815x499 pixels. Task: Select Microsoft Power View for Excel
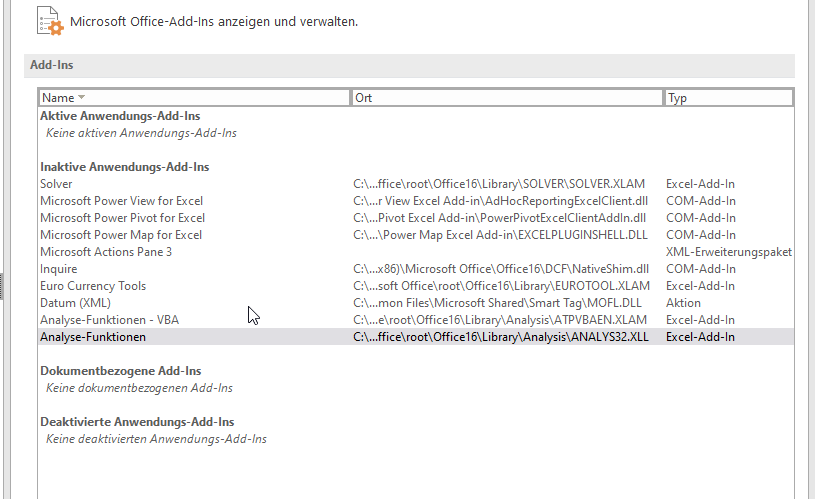tap(416, 201)
